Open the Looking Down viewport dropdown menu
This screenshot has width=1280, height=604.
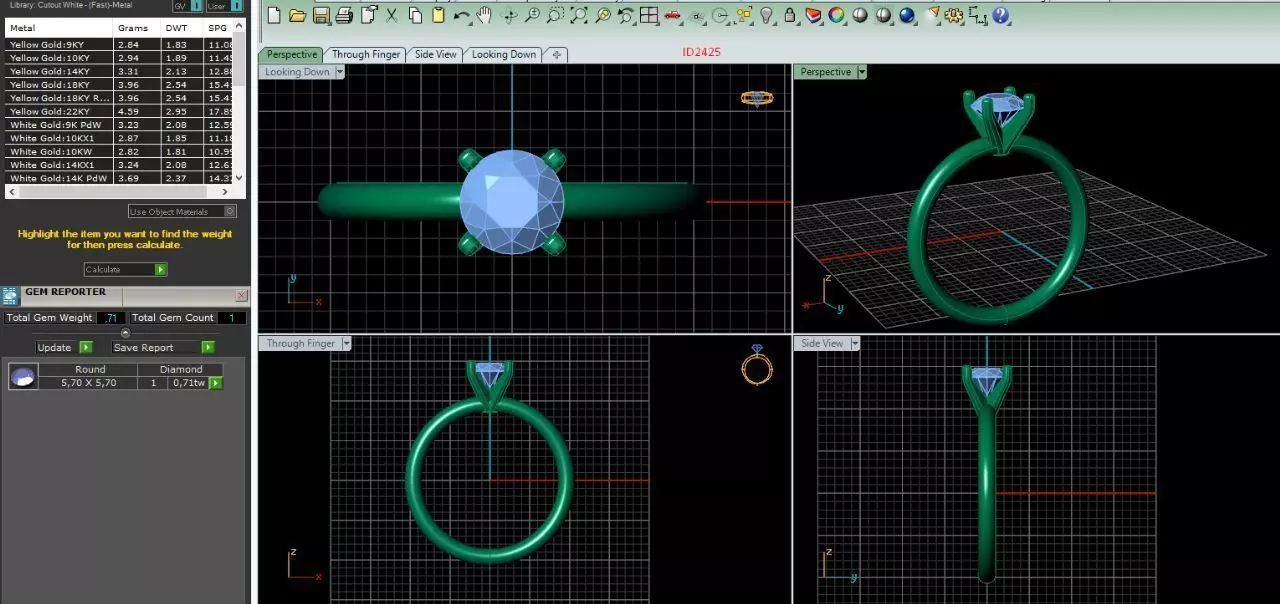[339, 72]
